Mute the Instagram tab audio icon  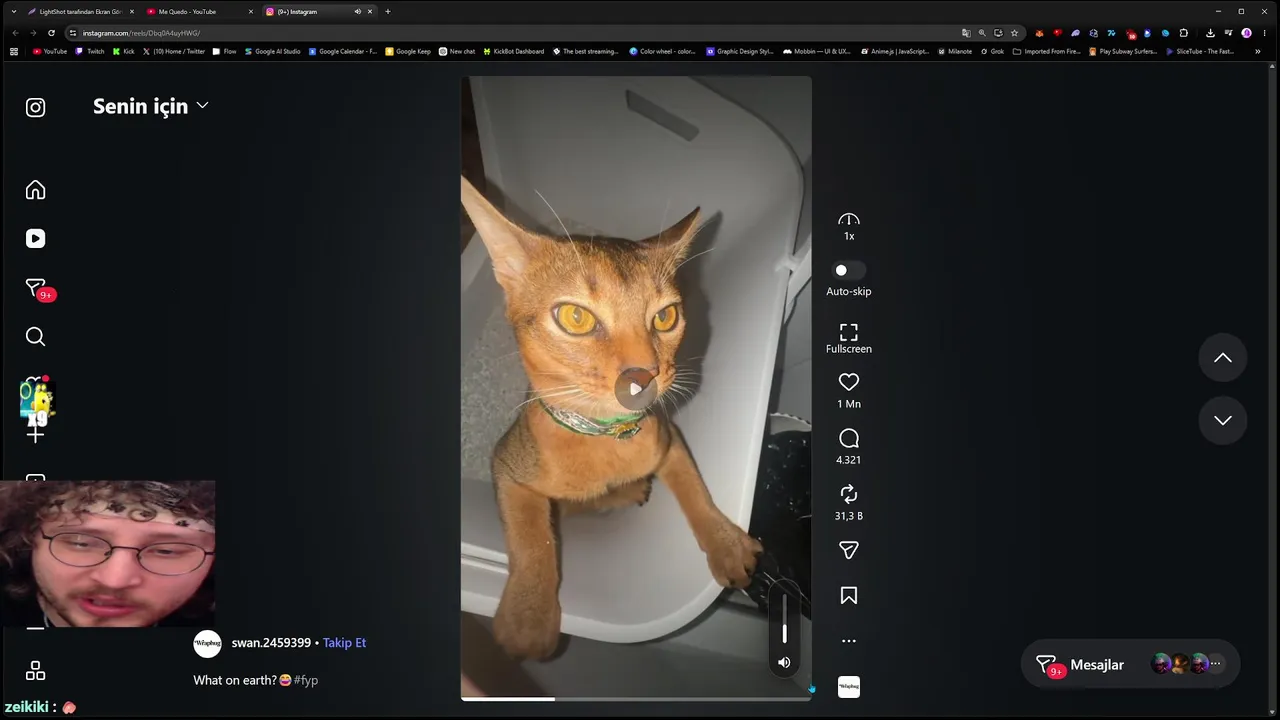pyautogui.click(x=357, y=11)
